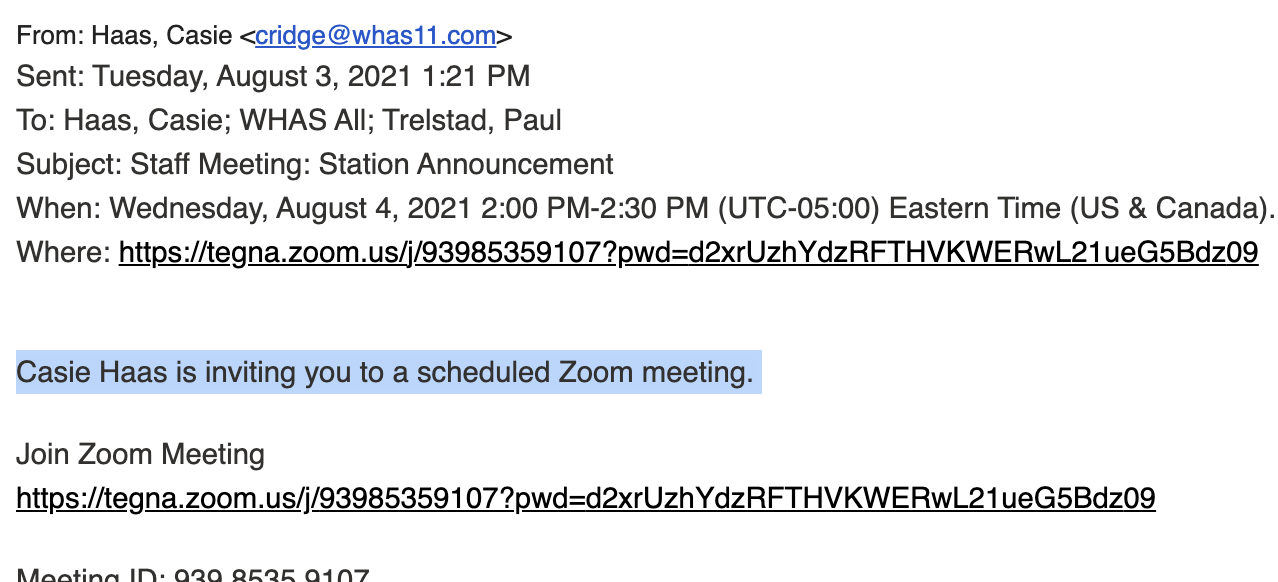Image resolution: width=1278 pixels, height=582 pixels.
Task: Open the cridge@whas11.com email link
Action: pos(376,37)
